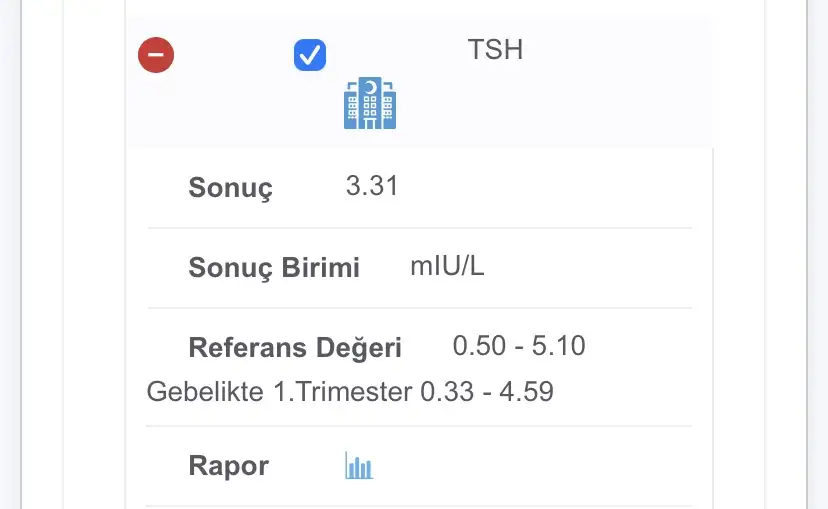Image resolution: width=828 pixels, height=509 pixels.
Task: Click the Gebelikte 1.Trimester text
Action: 279,392
